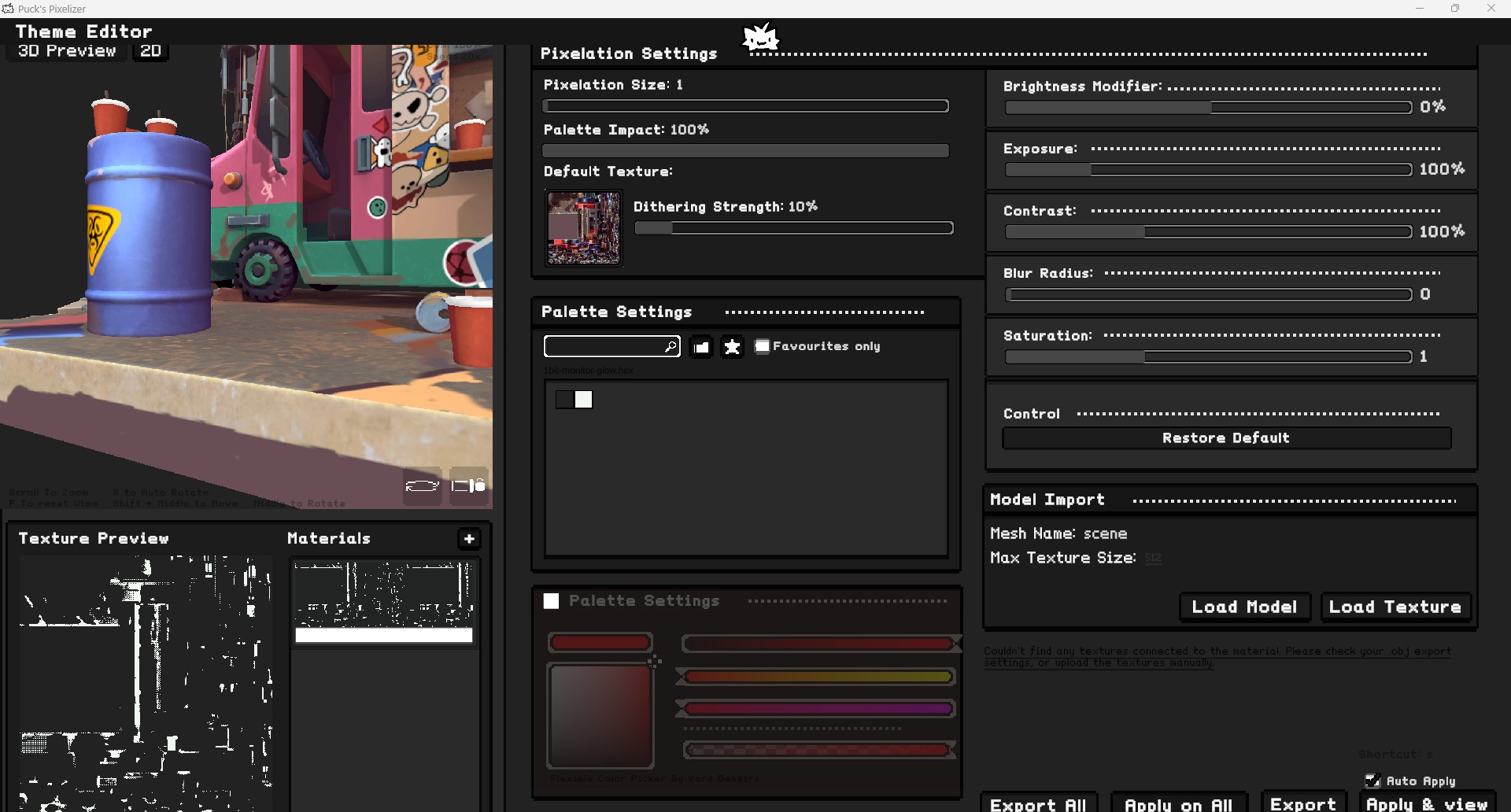The width and height of the screenshot is (1511, 812).
Task: Adjust the Exposure slider
Action: point(1208,169)
